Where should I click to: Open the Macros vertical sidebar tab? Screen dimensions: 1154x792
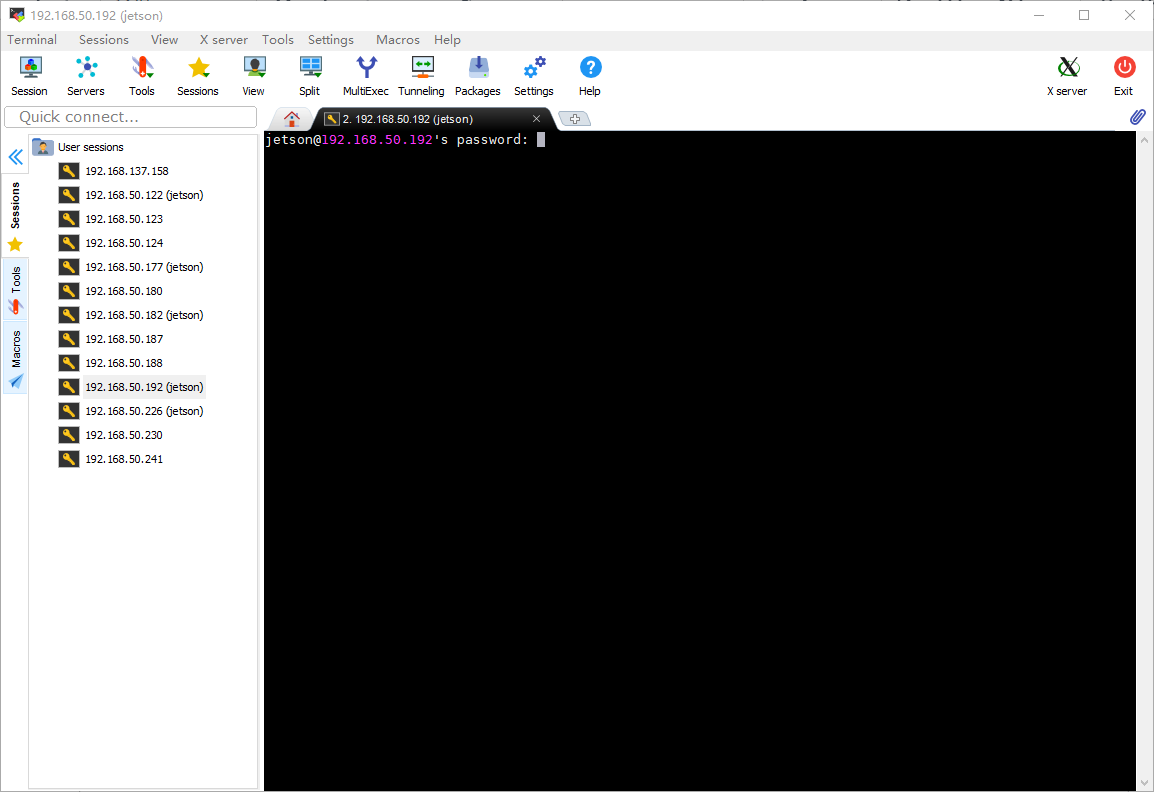(15, 358)
